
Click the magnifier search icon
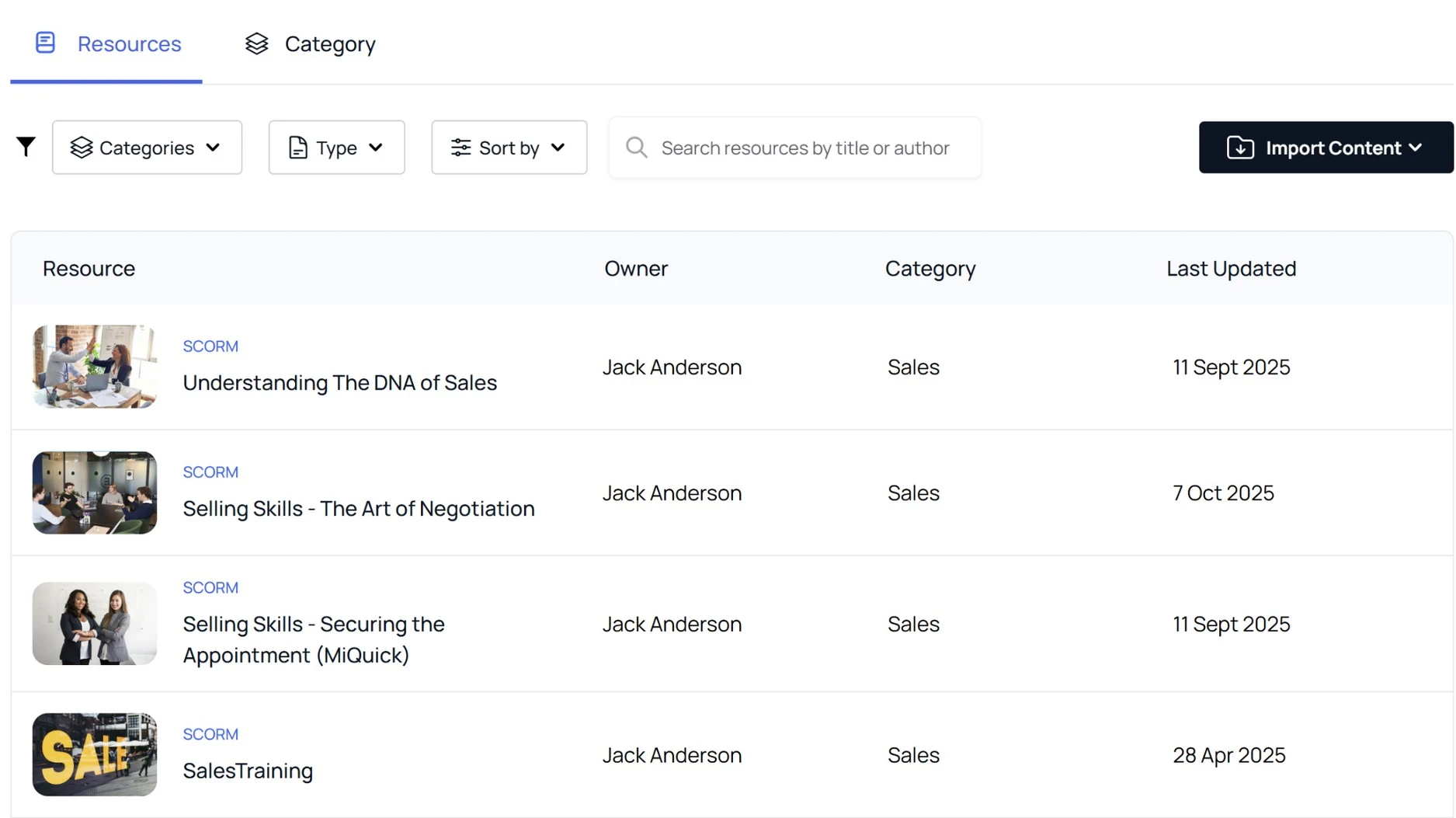coord(636,148)
